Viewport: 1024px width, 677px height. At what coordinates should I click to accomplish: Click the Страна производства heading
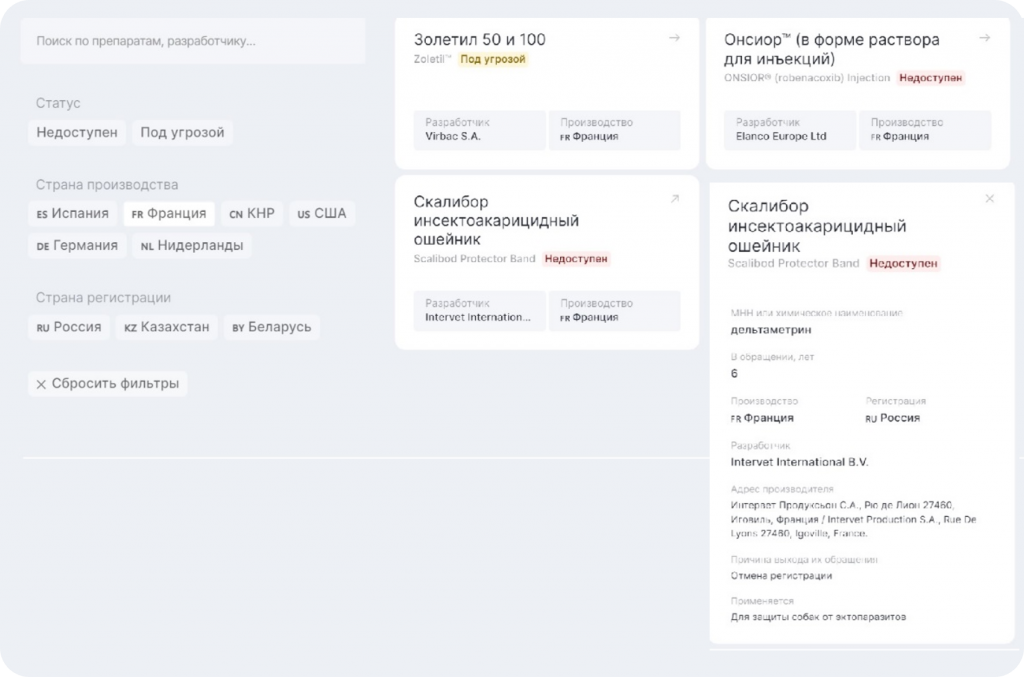click(107, 185)
